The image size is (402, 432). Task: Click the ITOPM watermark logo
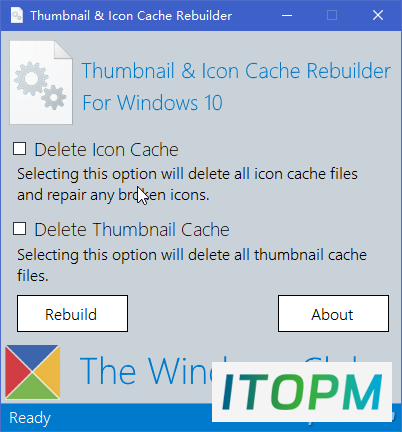pyautogui.click(x=302, y=392)
